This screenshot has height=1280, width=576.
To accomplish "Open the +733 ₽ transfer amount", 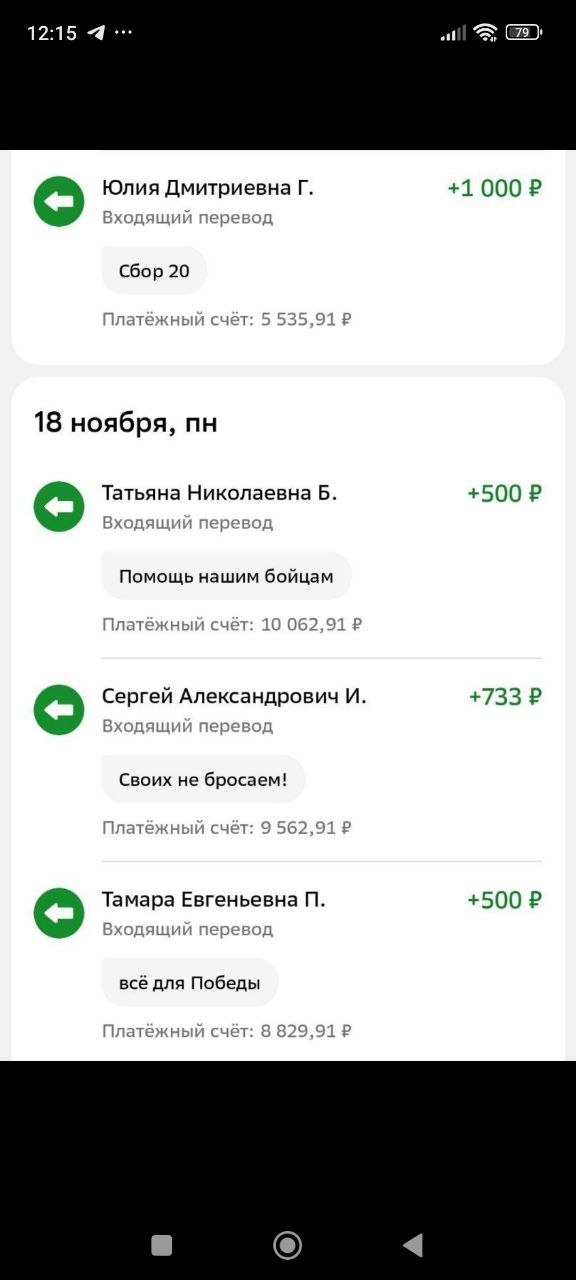I will tap(505, 696).
